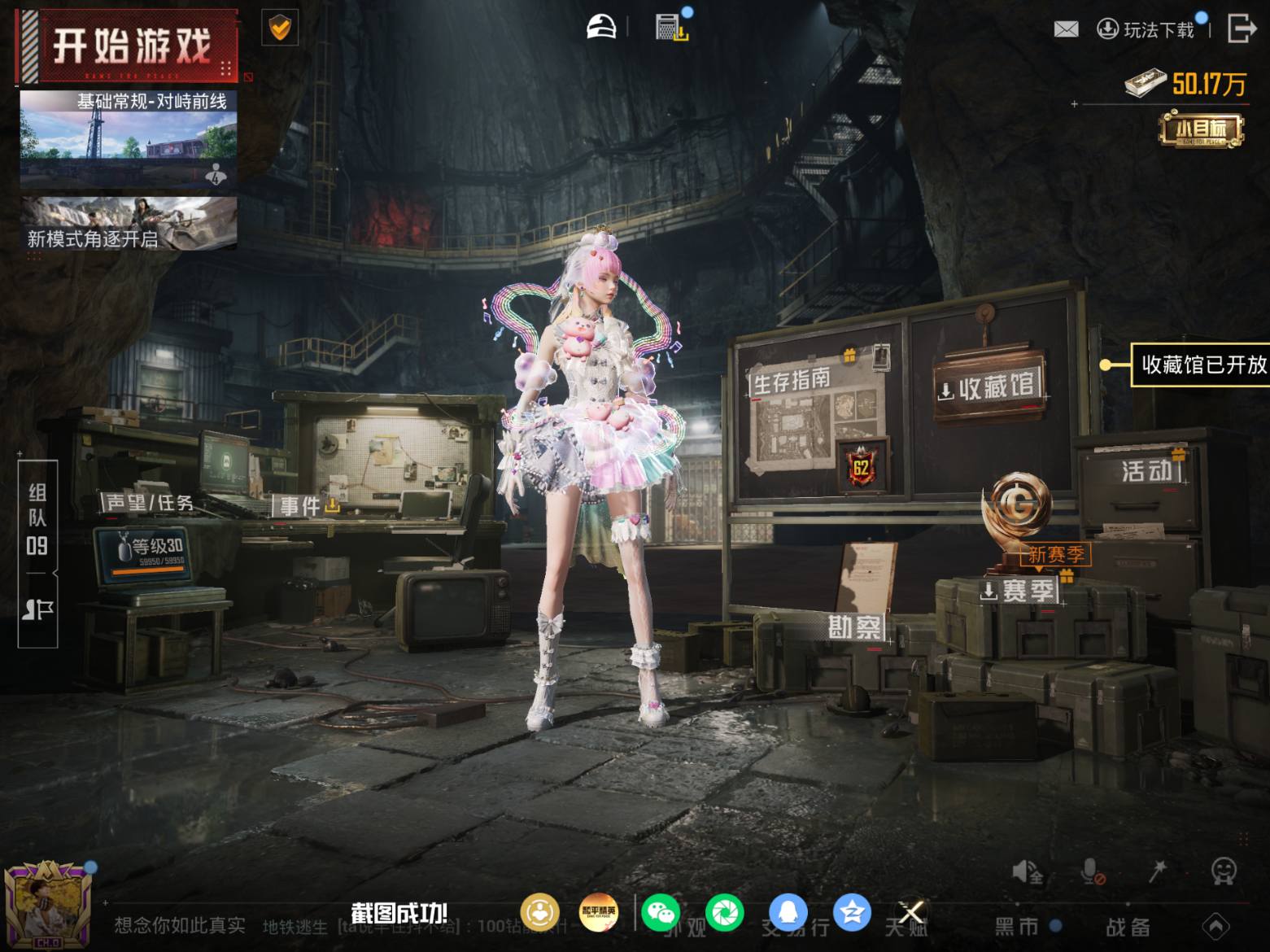Open the squad size icon on mode thumbnail
This screenshot has height=952, width=1270.
click(x=216, y=174)
